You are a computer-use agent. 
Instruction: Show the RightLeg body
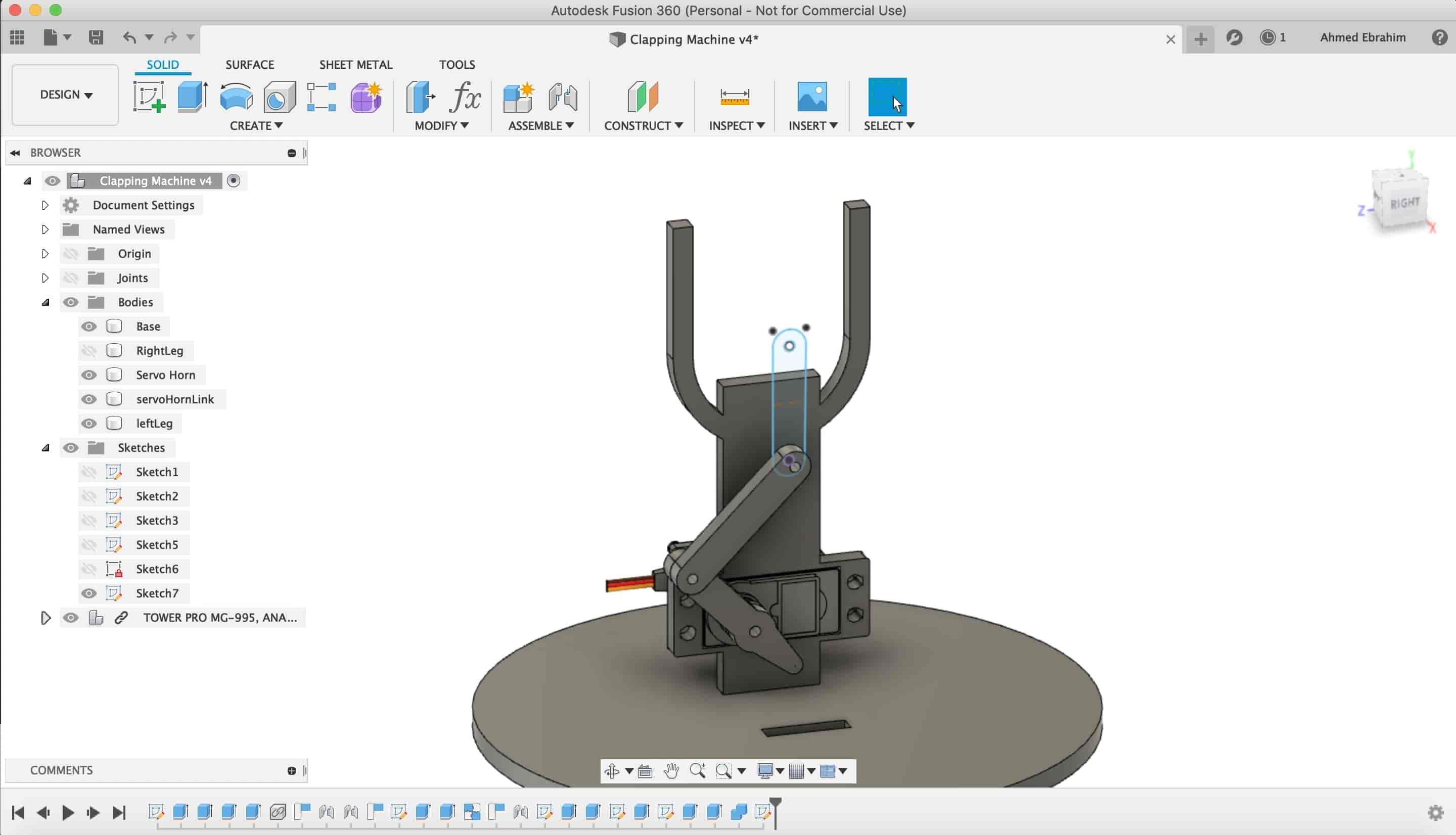(x=88, y=350)
